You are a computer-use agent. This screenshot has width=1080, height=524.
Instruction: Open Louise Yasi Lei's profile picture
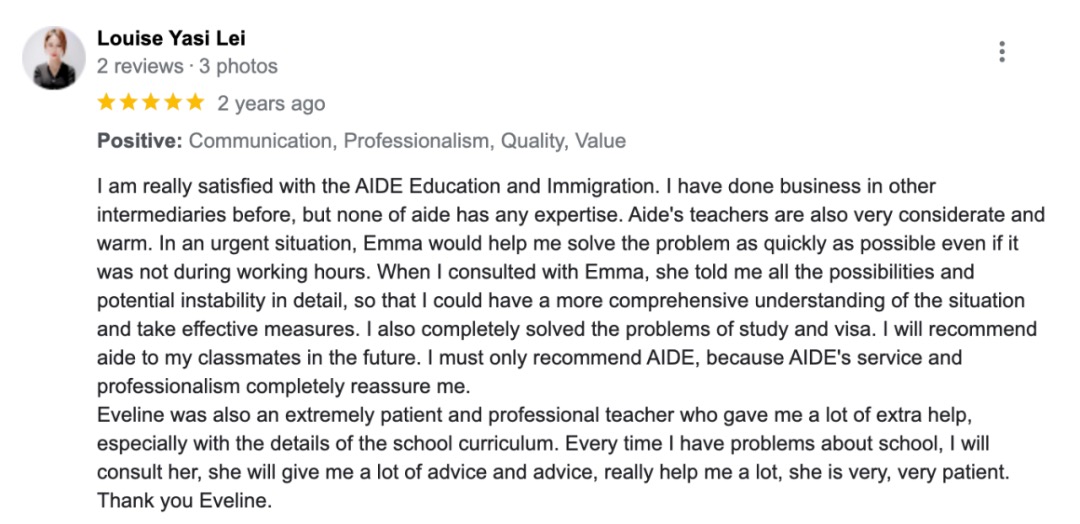(53, 57)
